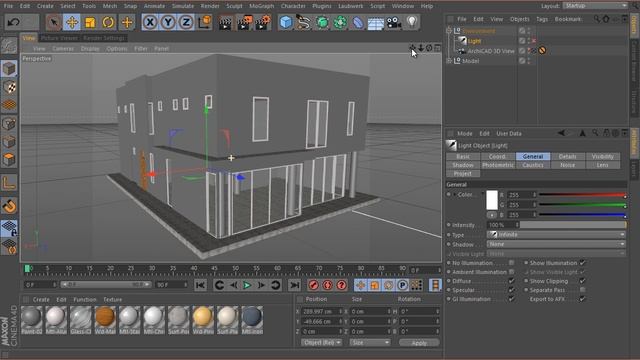Toggle the Diffuse checkbox

[511, 281]
